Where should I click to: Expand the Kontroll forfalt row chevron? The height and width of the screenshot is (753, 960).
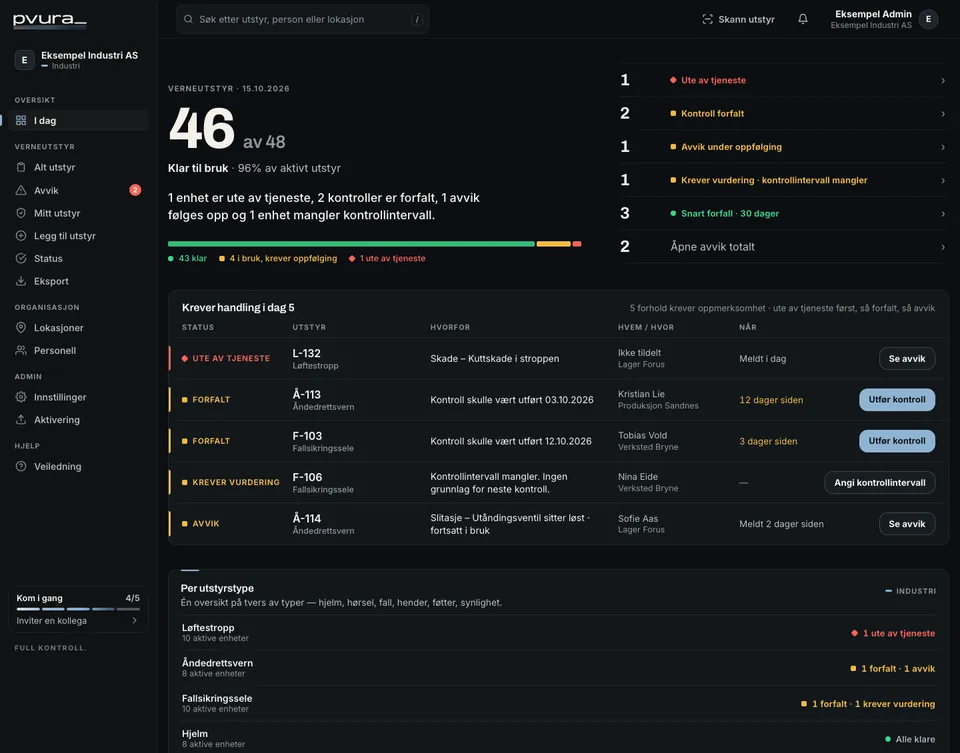pyautogui.click(x=943, y=113)
